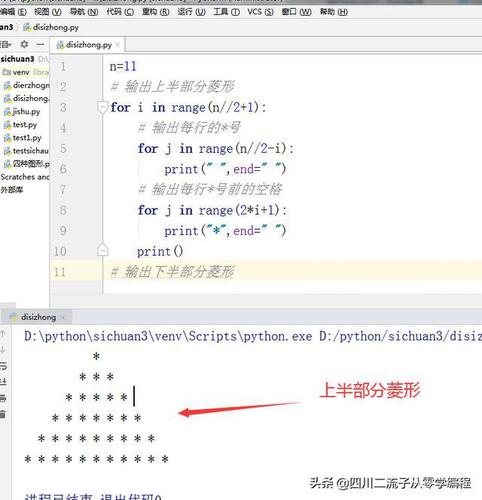Click the disizhong.py breadcrumb in navigation bar
The image size is (482, 500).
tap(51, 27)
